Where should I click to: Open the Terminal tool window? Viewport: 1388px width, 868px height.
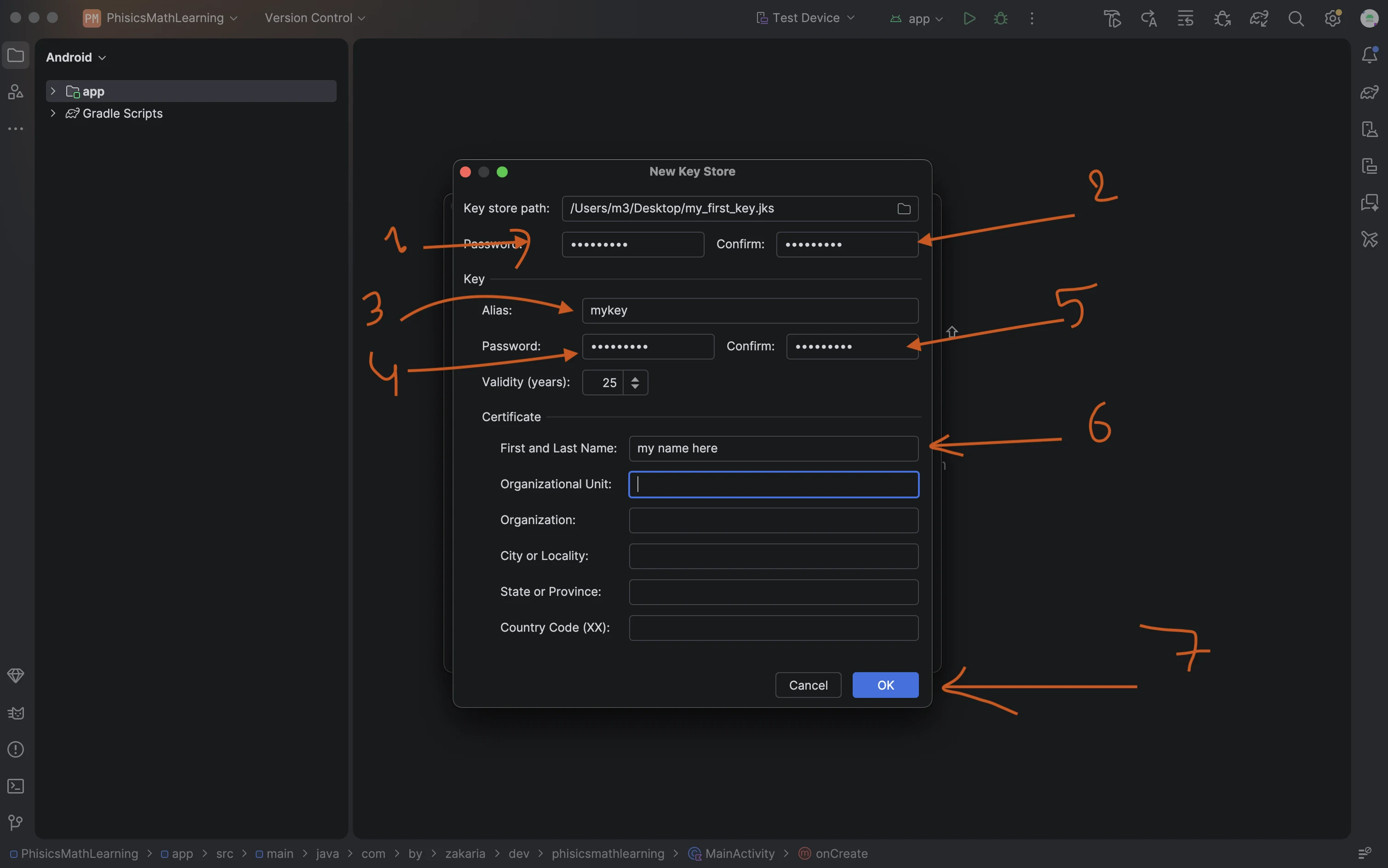click(16, 786)
